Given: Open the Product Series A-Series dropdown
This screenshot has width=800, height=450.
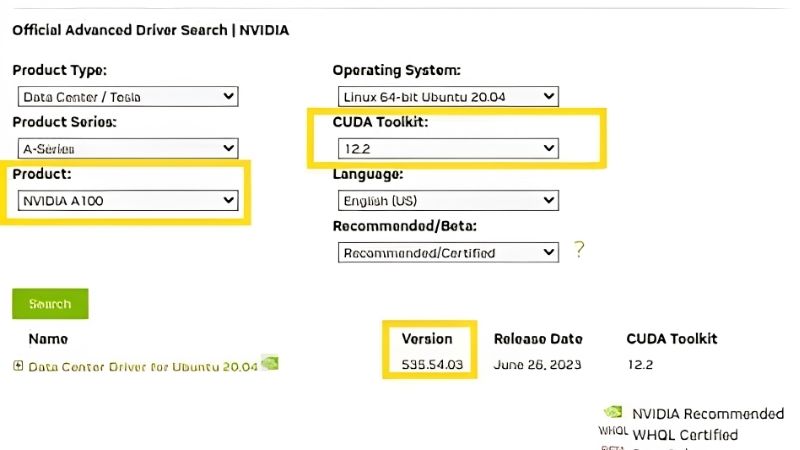Looking at the screenshot, I should pyautogui.click(x=128, y=148).
